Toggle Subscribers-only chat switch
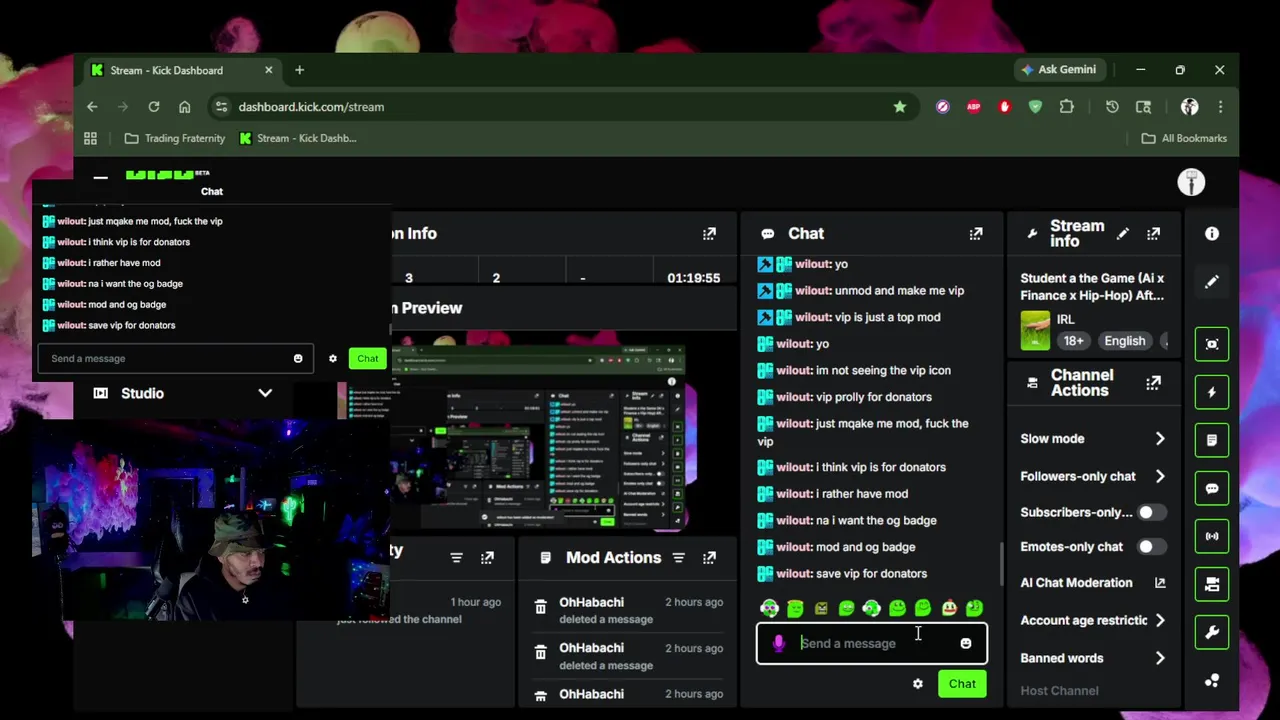Image resolution: width=1280 pixels, height=720 pixels. pos(1151,513)
